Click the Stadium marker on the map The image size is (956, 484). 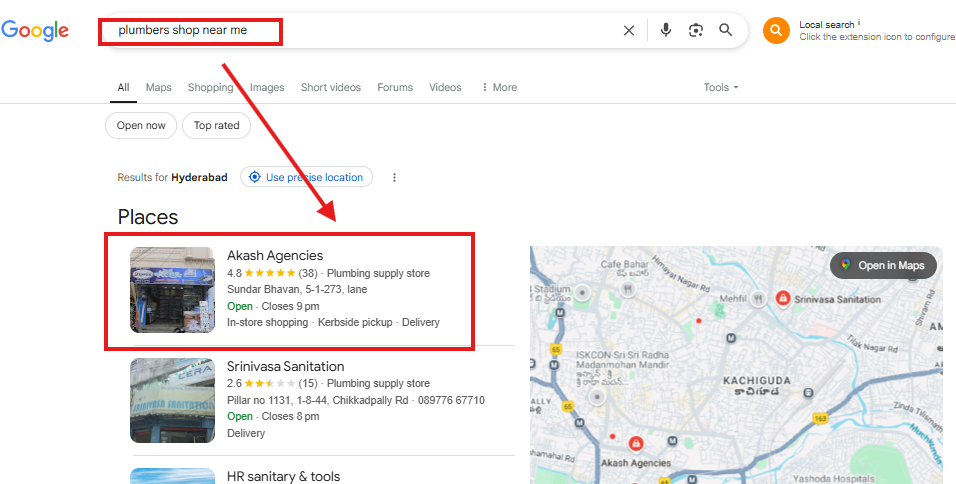[583, 293]
